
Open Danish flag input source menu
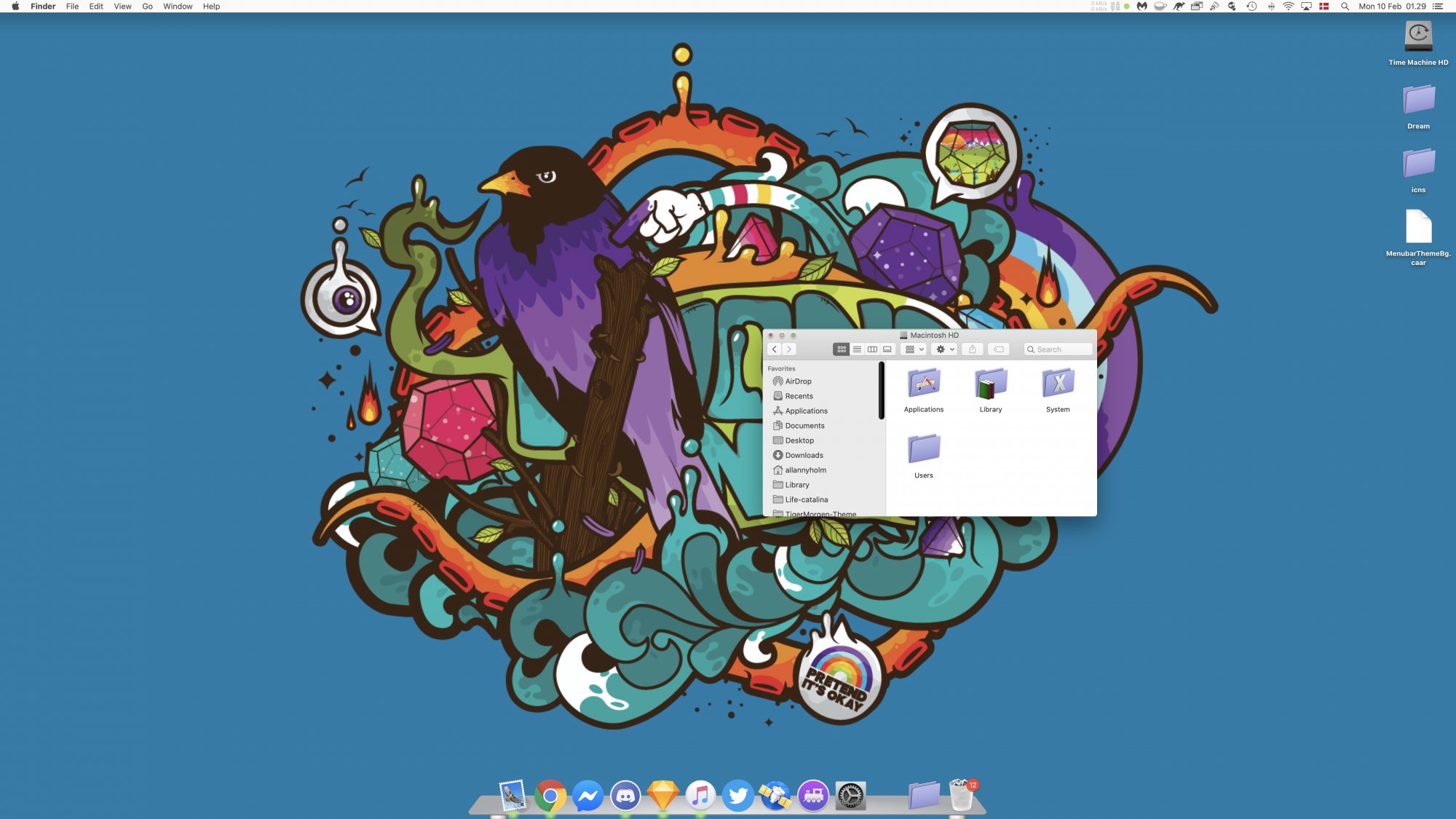(1324, 7)
